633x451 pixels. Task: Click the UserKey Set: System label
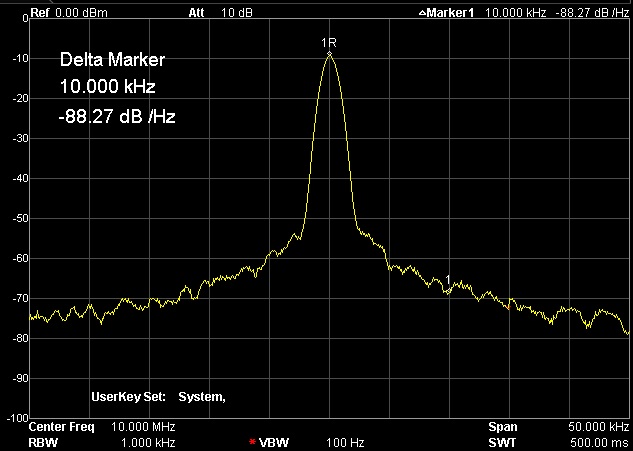coord(158,397)
